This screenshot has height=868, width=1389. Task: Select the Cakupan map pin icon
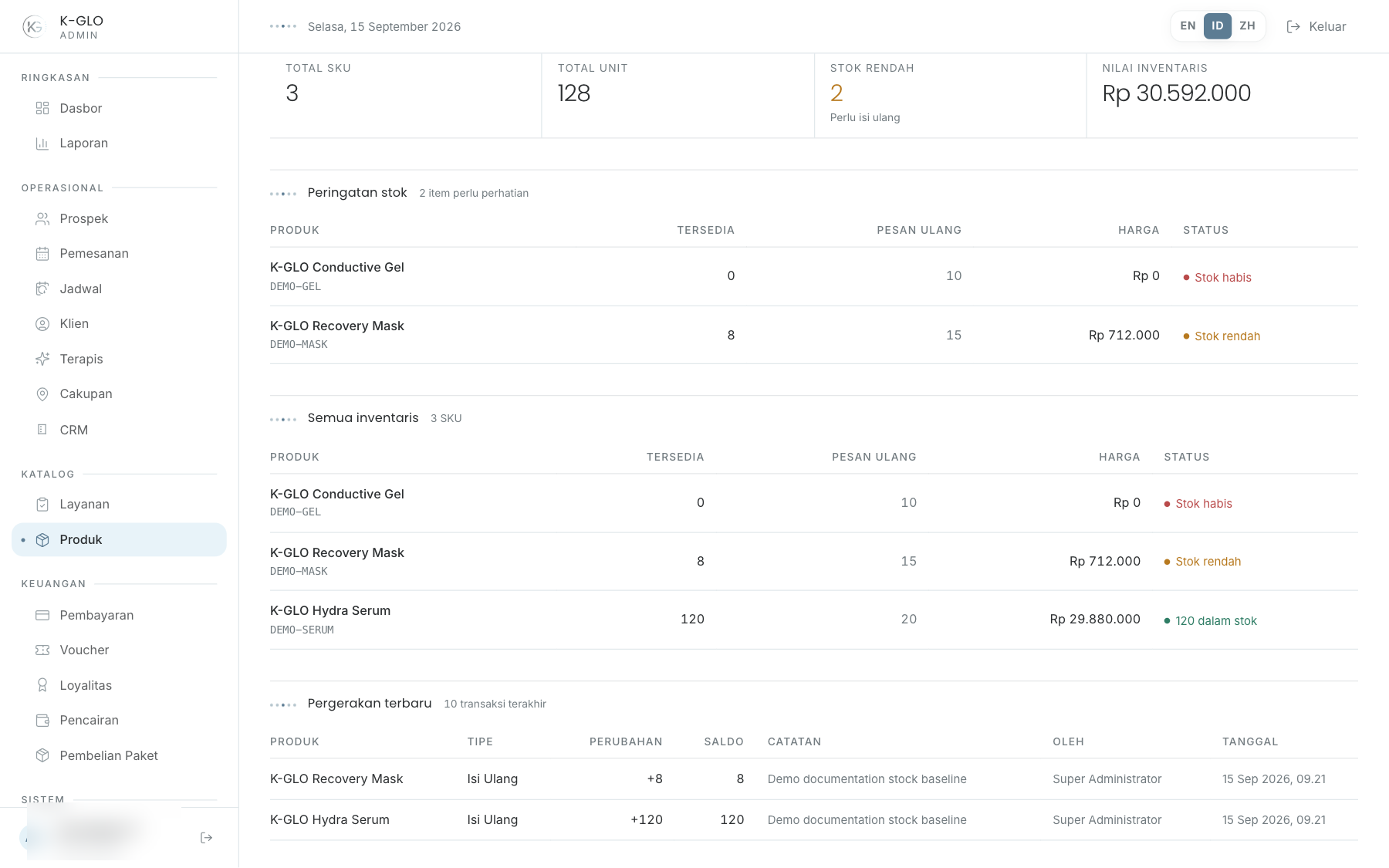(x=42, y=394)
